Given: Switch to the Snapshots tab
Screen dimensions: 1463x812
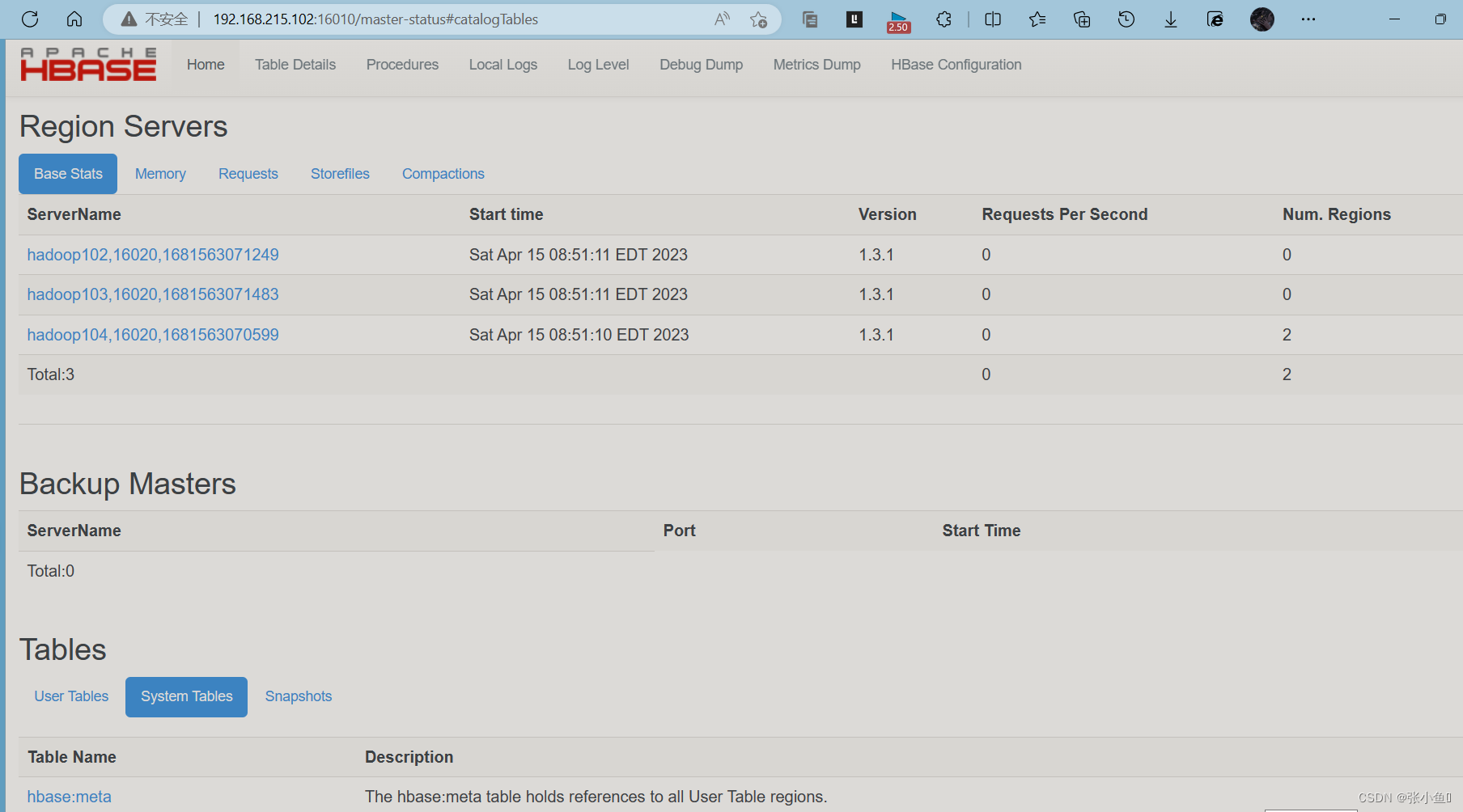Looking at the screenshot, I should pyautogui.click(x=298, y=696).
